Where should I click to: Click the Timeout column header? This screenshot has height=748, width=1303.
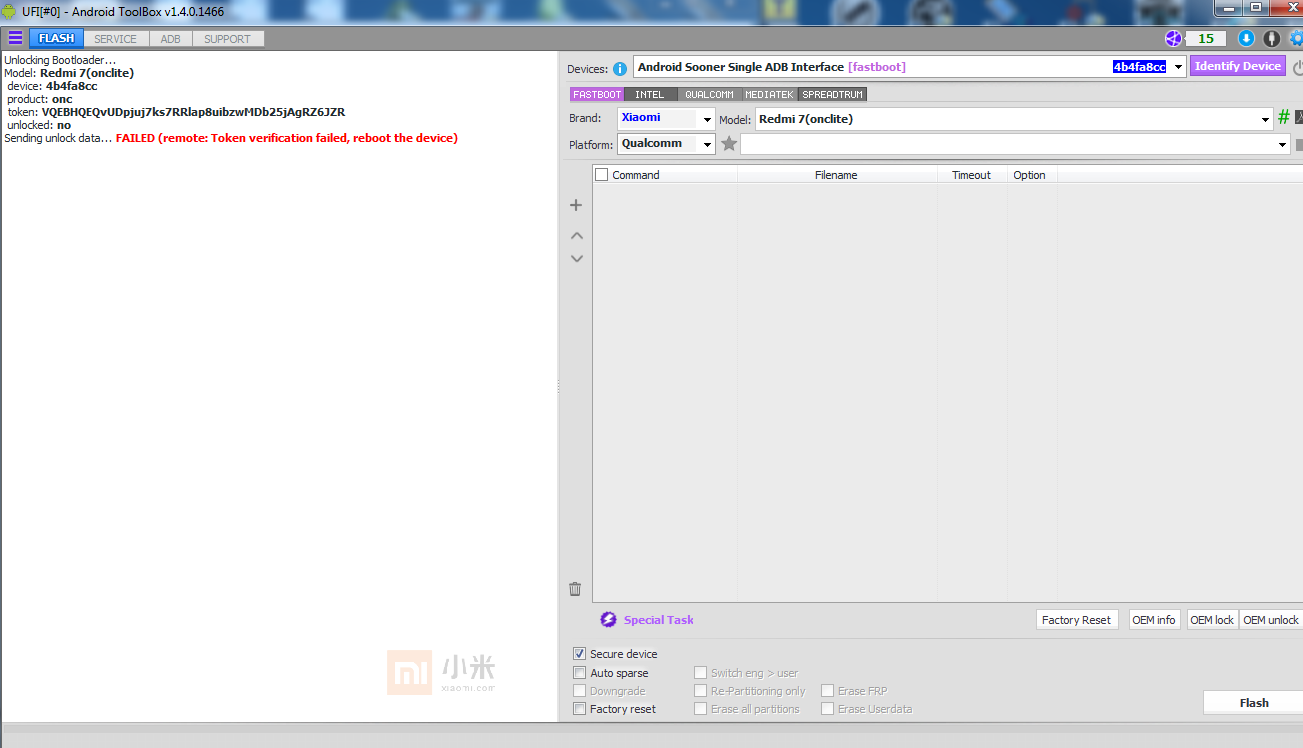coord(971,175)
